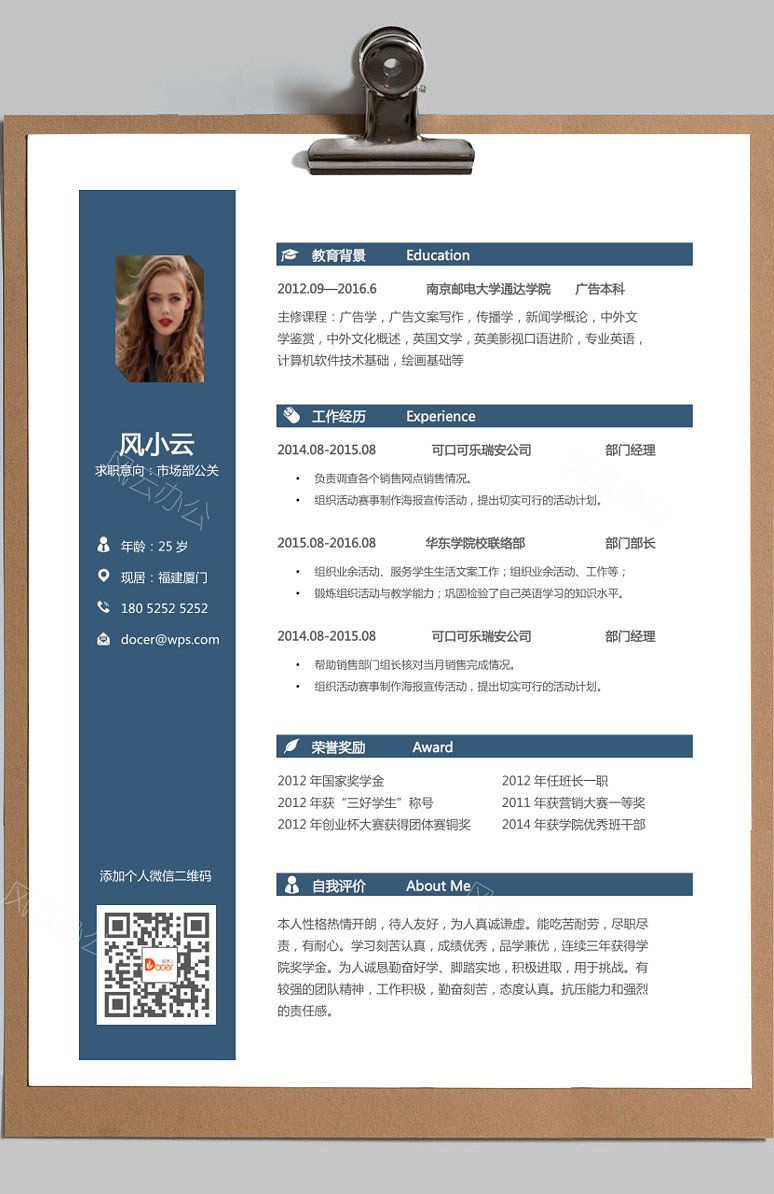The image size is (774, 1194).
Task: Click the date 2015.08-2016.08
Action: (327, 543)
